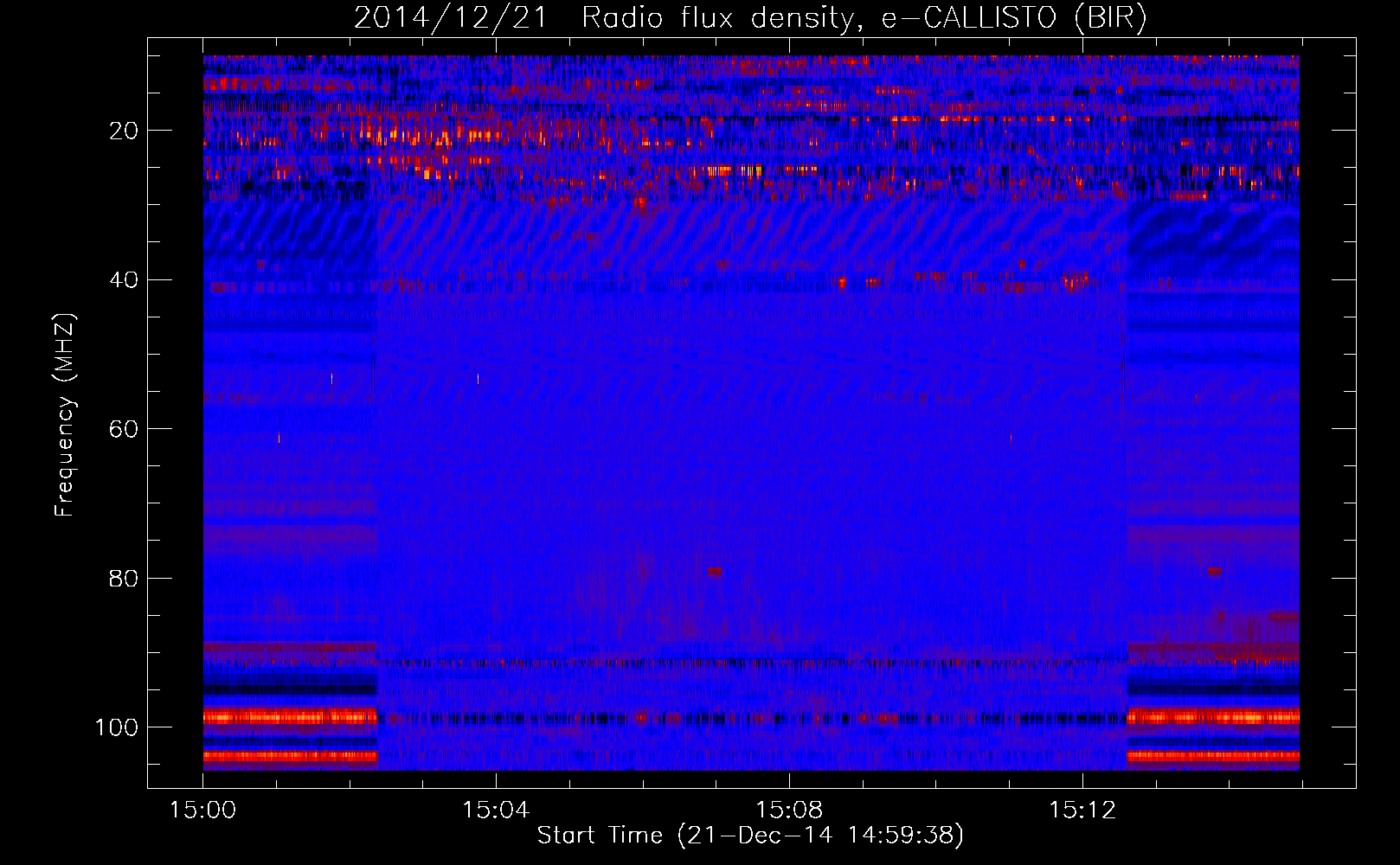The image size is (1400, 865).
Task: Click the "100" frequency tick label
Action: pyautogui.click(x=117, y=727)
